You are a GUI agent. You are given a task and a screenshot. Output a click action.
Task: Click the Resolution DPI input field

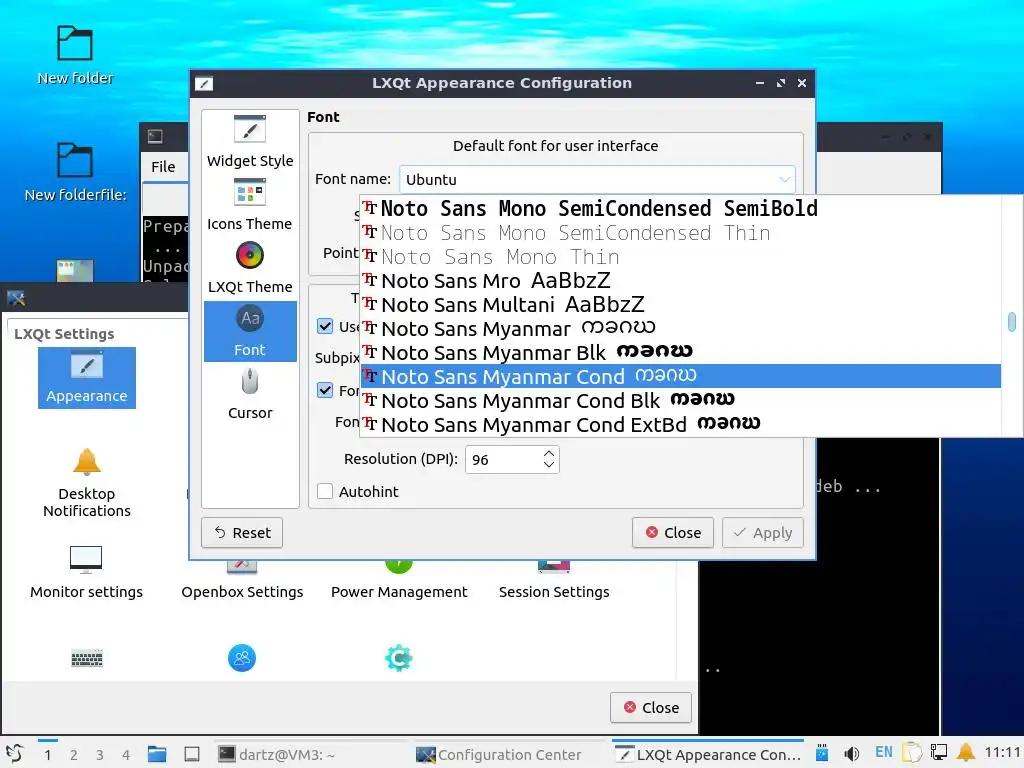point(506,459)
